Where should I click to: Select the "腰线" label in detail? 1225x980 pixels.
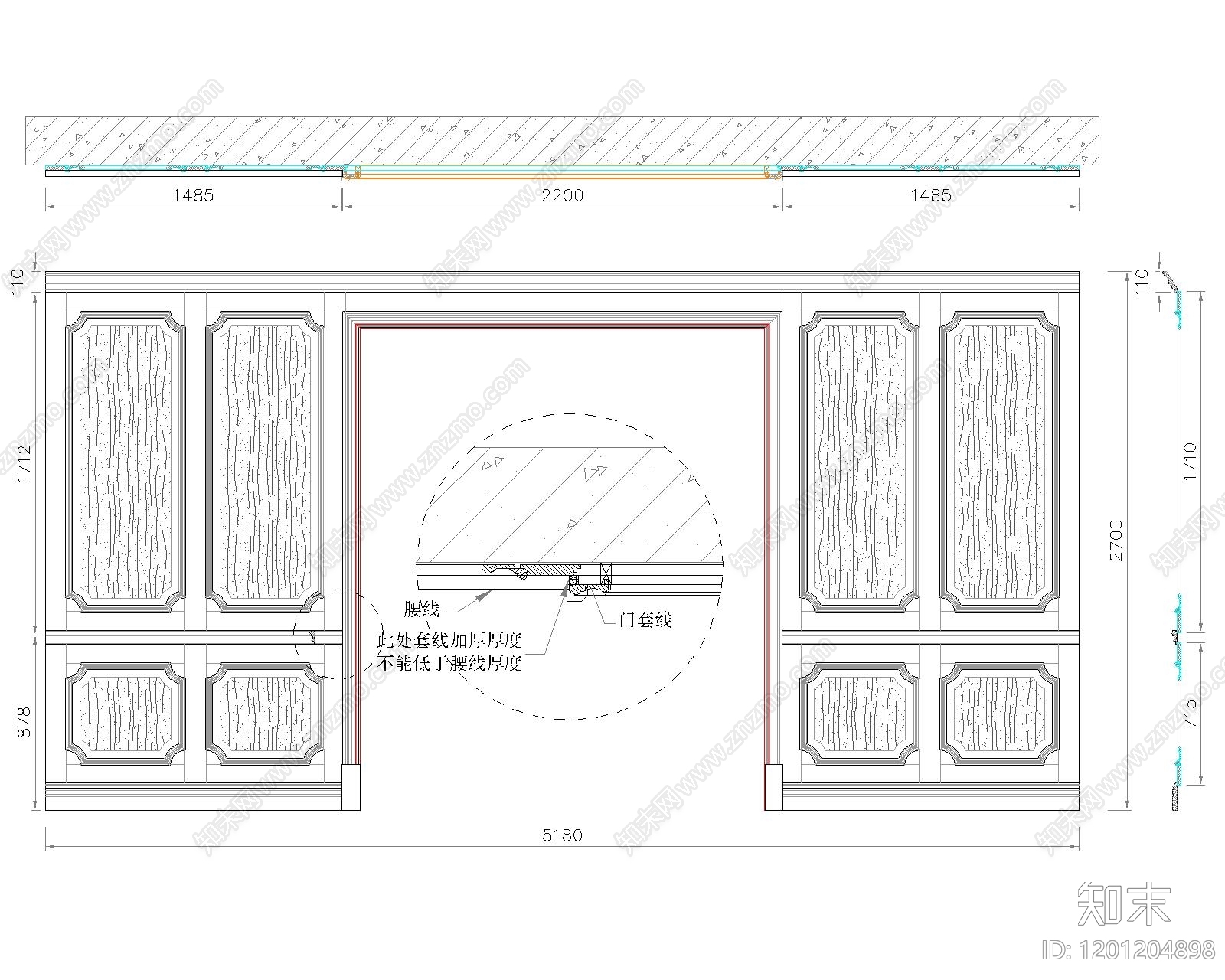(422, 609)
